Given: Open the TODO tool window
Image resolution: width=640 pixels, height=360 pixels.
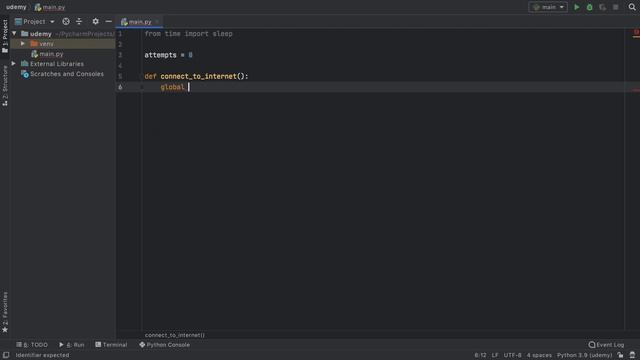Looking at the screenshot, I should coord(32,345).
